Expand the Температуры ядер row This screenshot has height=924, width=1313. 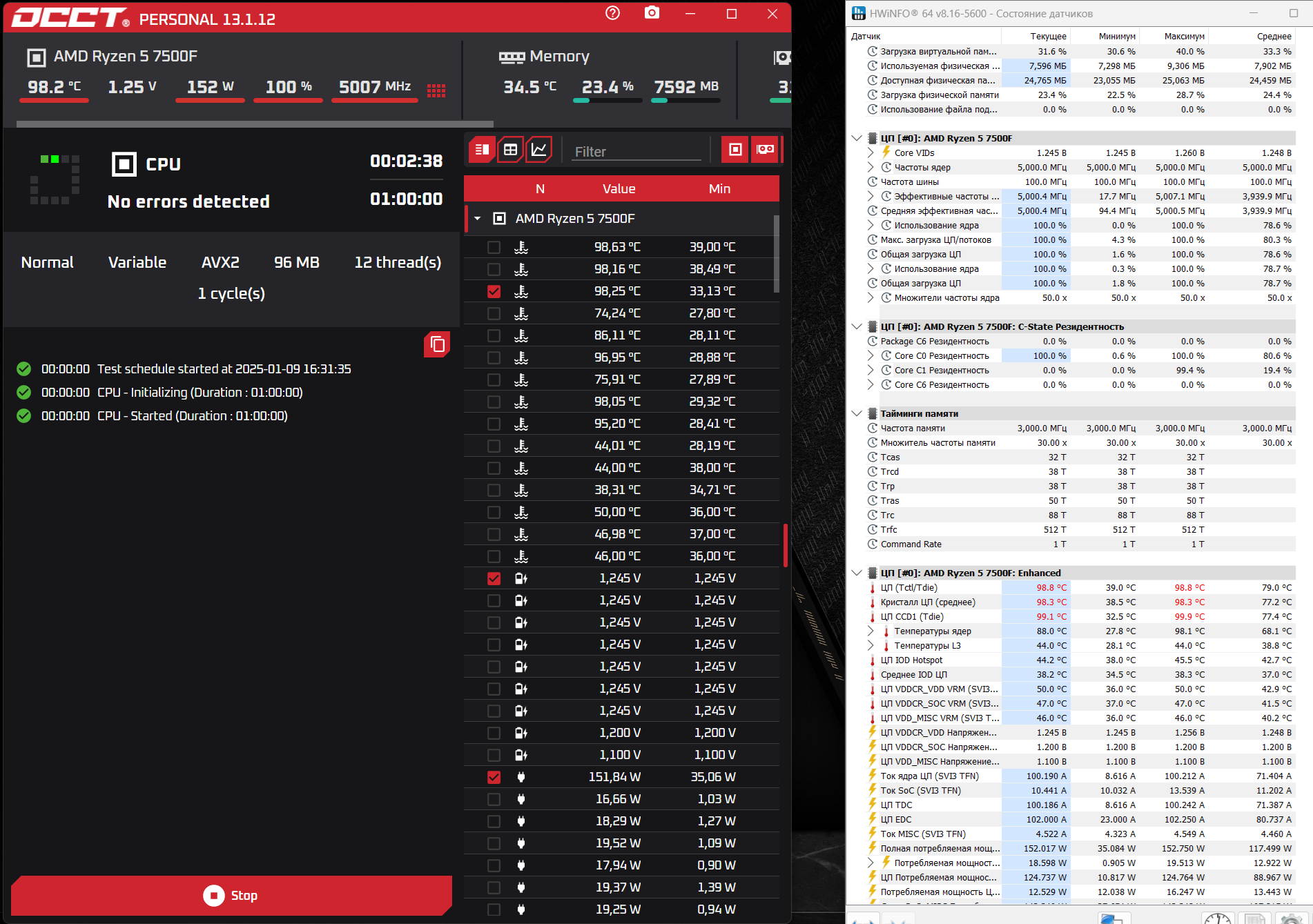click(871, 631)
